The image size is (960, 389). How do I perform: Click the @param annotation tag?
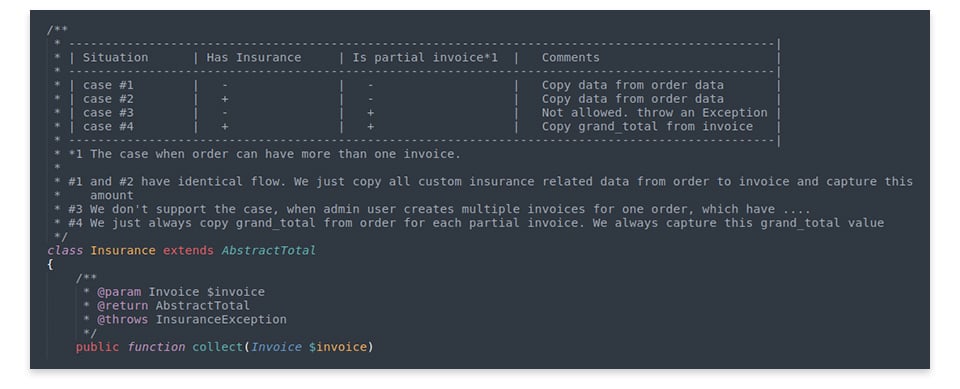tap(119, 292)
